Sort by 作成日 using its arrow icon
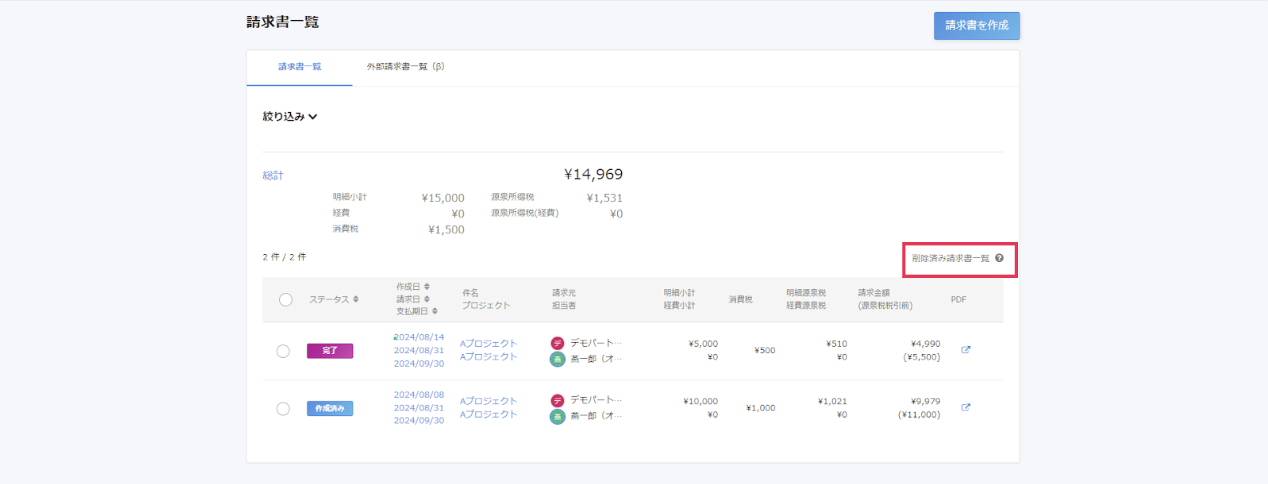This screenshot has width=1268, height=484. (x=427, y=286)
